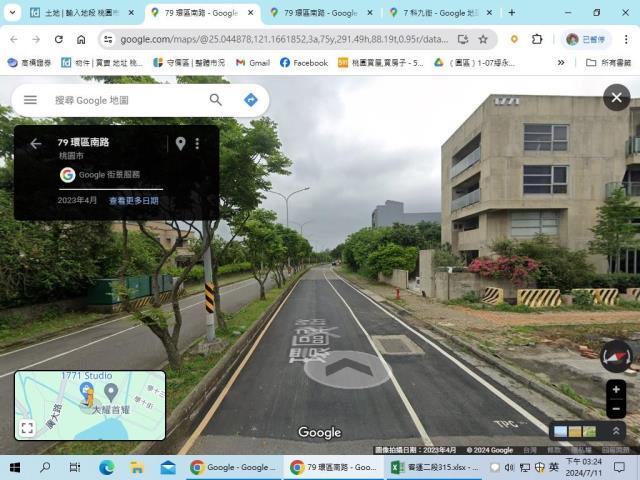Image resolution: width=640 pixels, height=480 pixels.
Task: Close the 7 科九街 tab
Action: point(489,13)
